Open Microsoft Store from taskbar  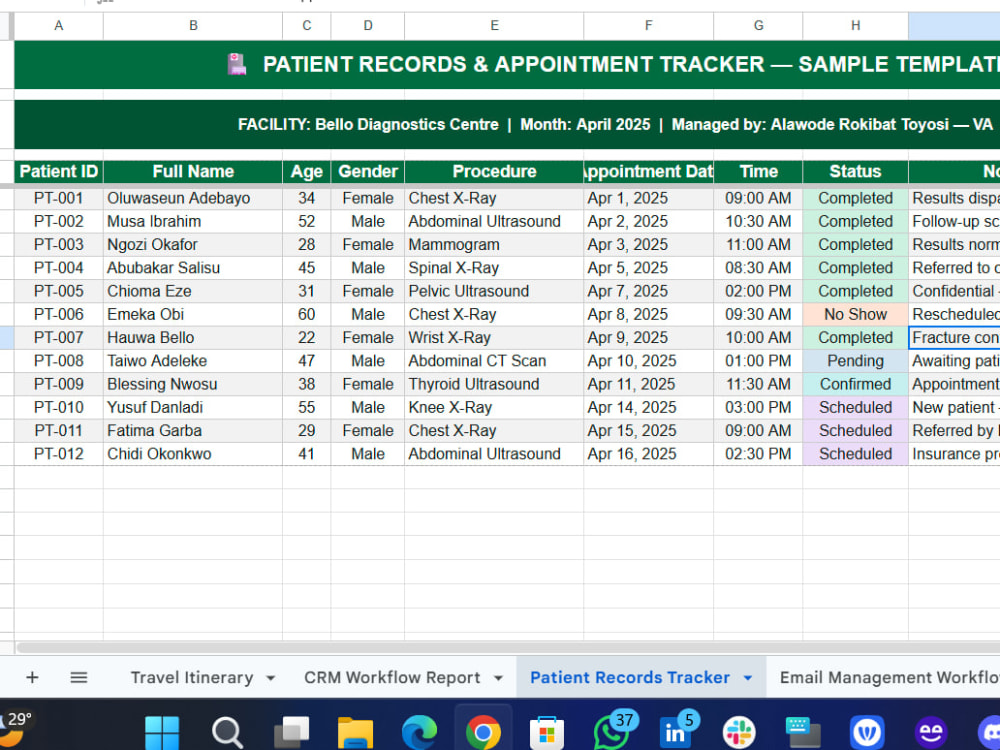pyautogui.click(x=547, y=732)
